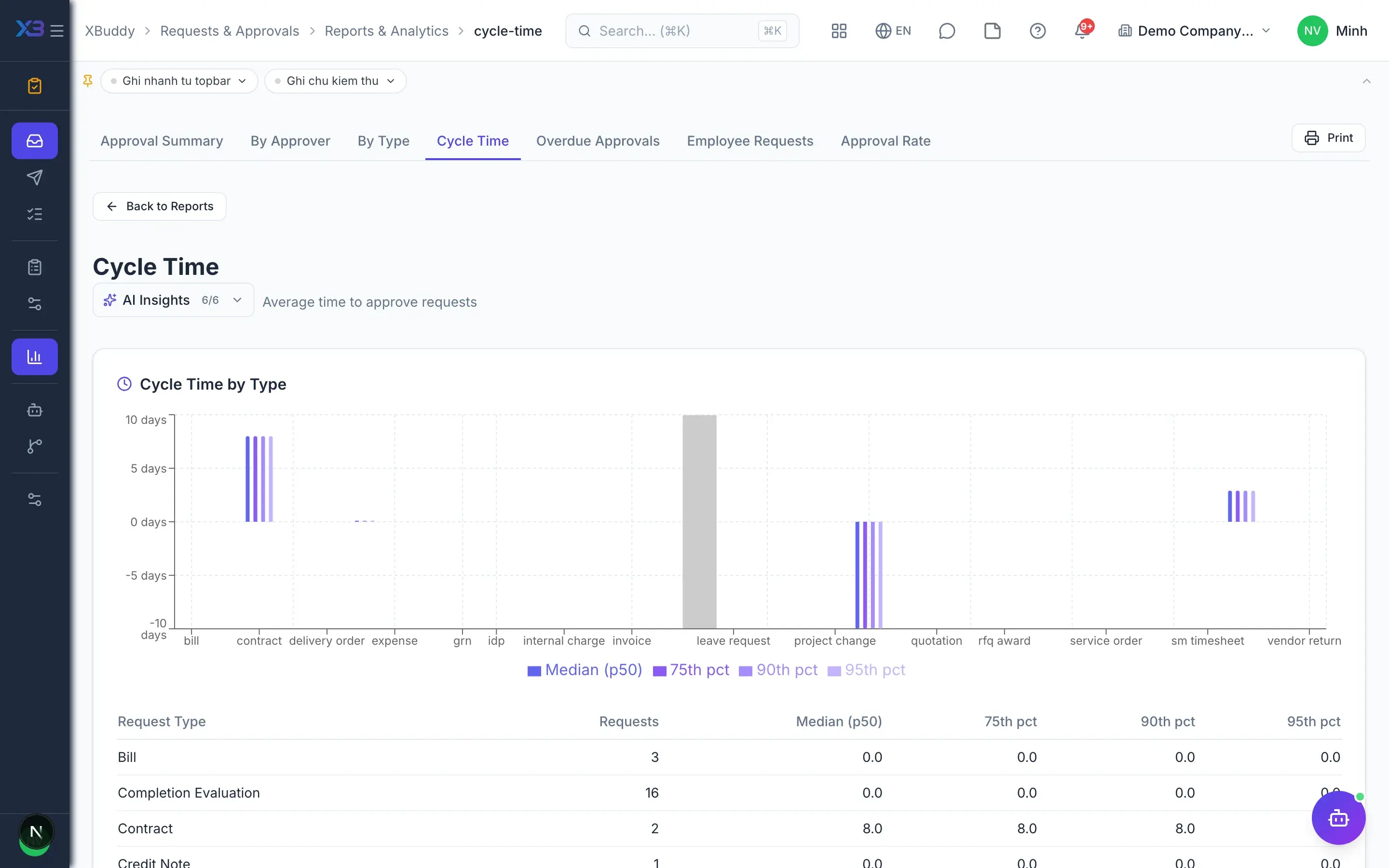Click the floating chatbot assistant button

tap(1338, 817)
